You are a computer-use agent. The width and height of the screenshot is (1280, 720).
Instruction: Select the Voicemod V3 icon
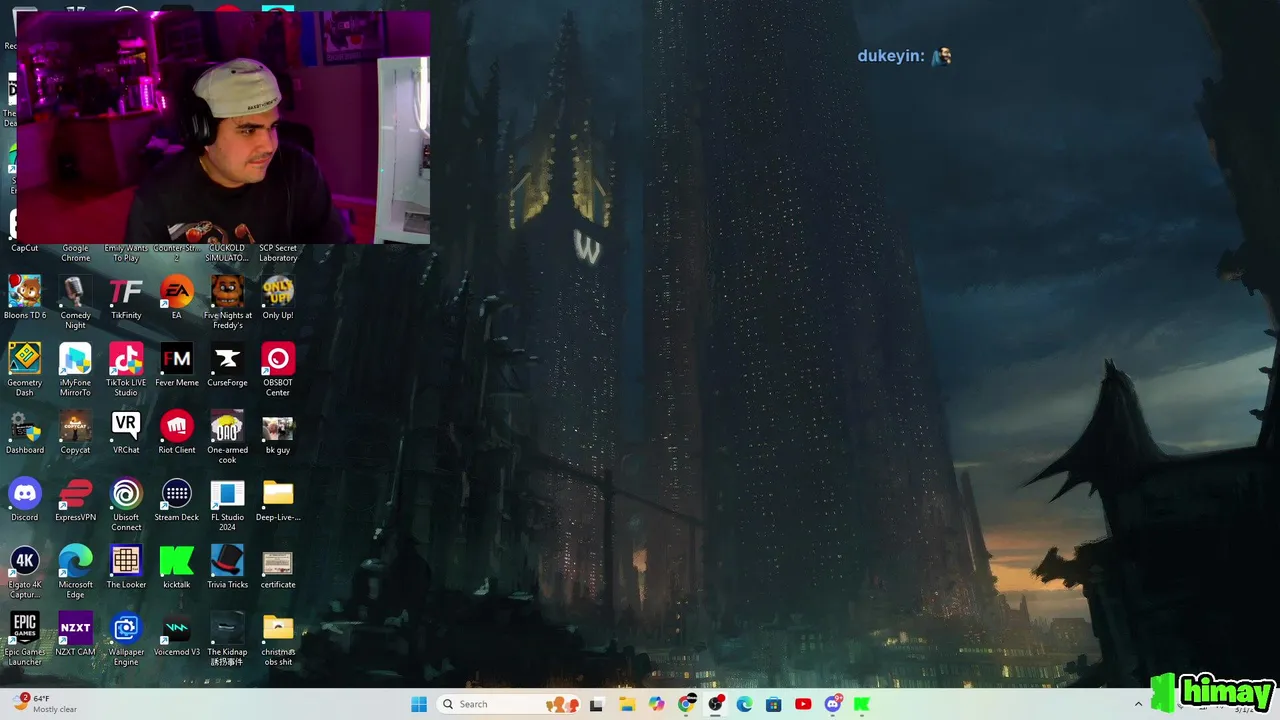click(x=177, y=634)
